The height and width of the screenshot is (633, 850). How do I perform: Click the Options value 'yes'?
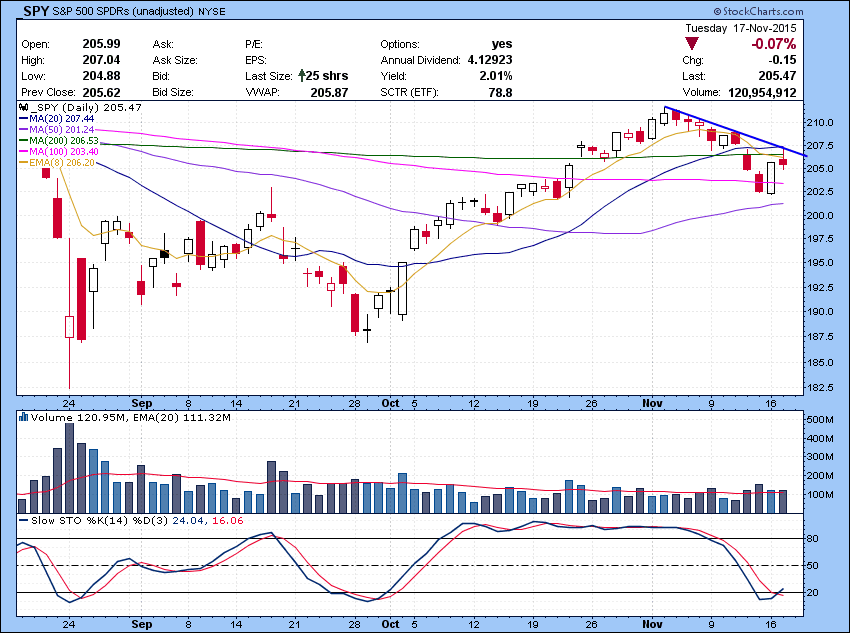(501, 44)
